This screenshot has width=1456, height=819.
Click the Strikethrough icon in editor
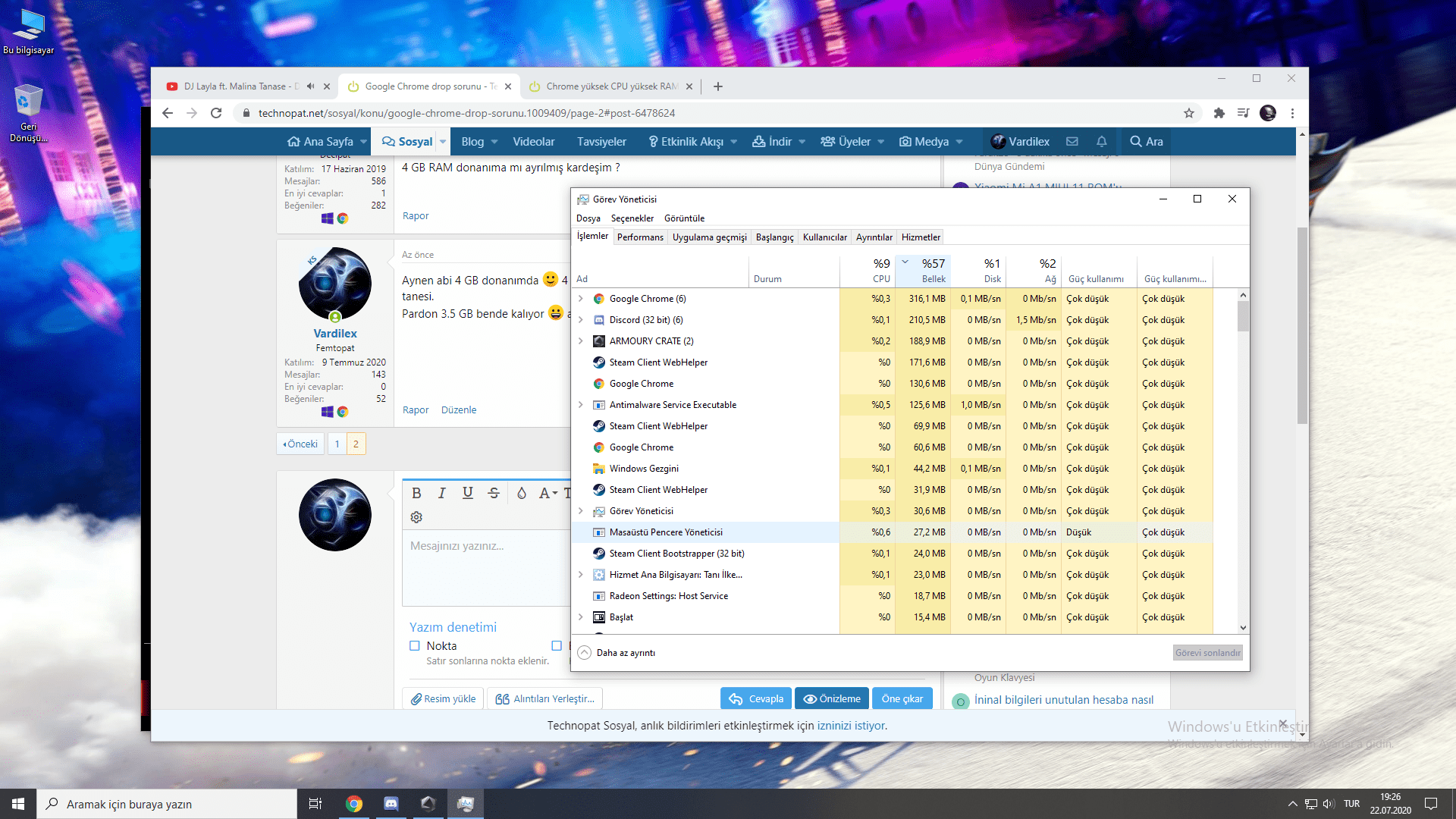tap(494, 493)
